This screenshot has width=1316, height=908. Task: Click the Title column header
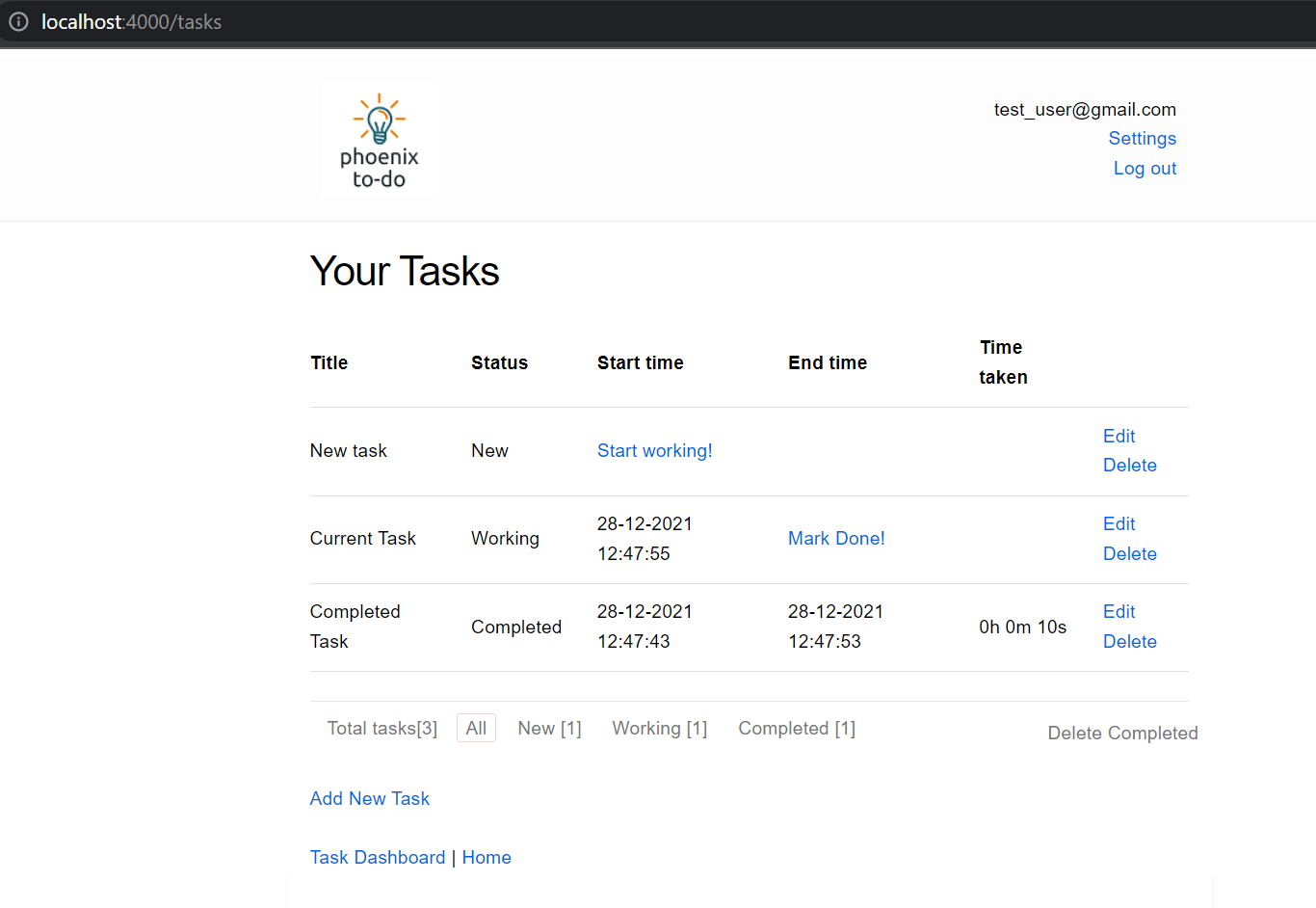[x=329, y=362]
